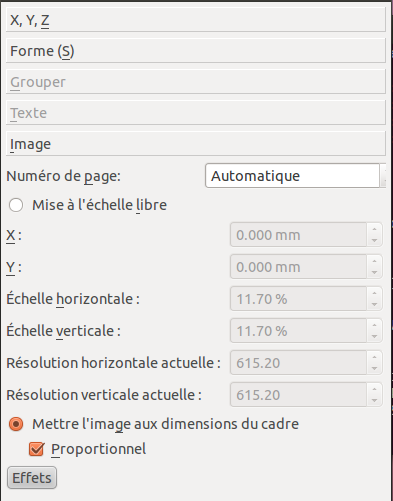Click the Échelle verticale field

tap(298, 331)
